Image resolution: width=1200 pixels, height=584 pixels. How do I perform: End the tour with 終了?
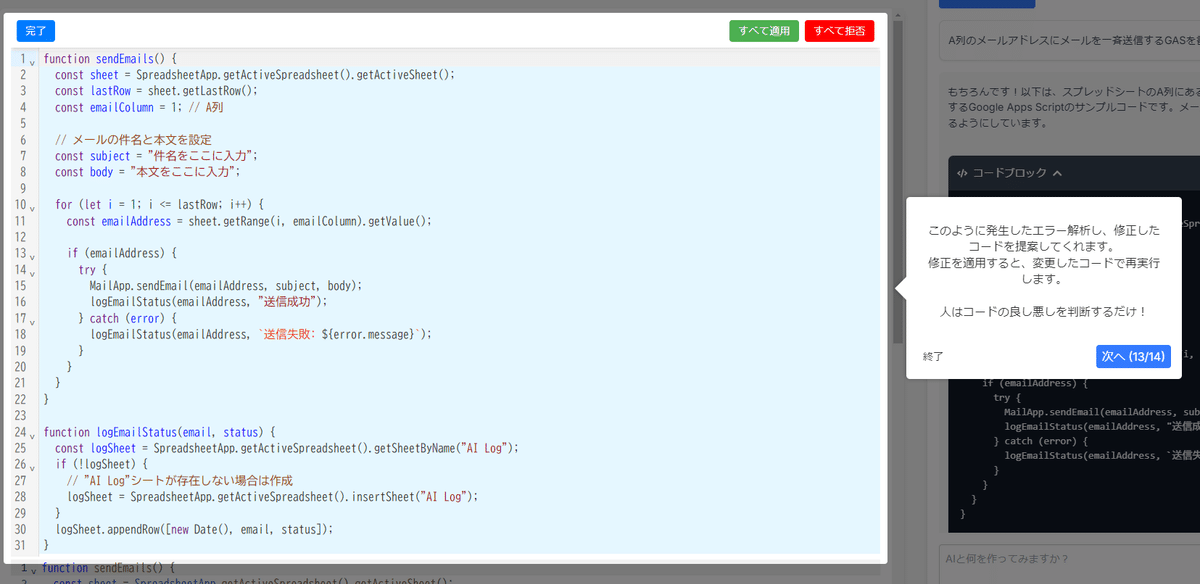pyautogui.click(x=933, y=356)
